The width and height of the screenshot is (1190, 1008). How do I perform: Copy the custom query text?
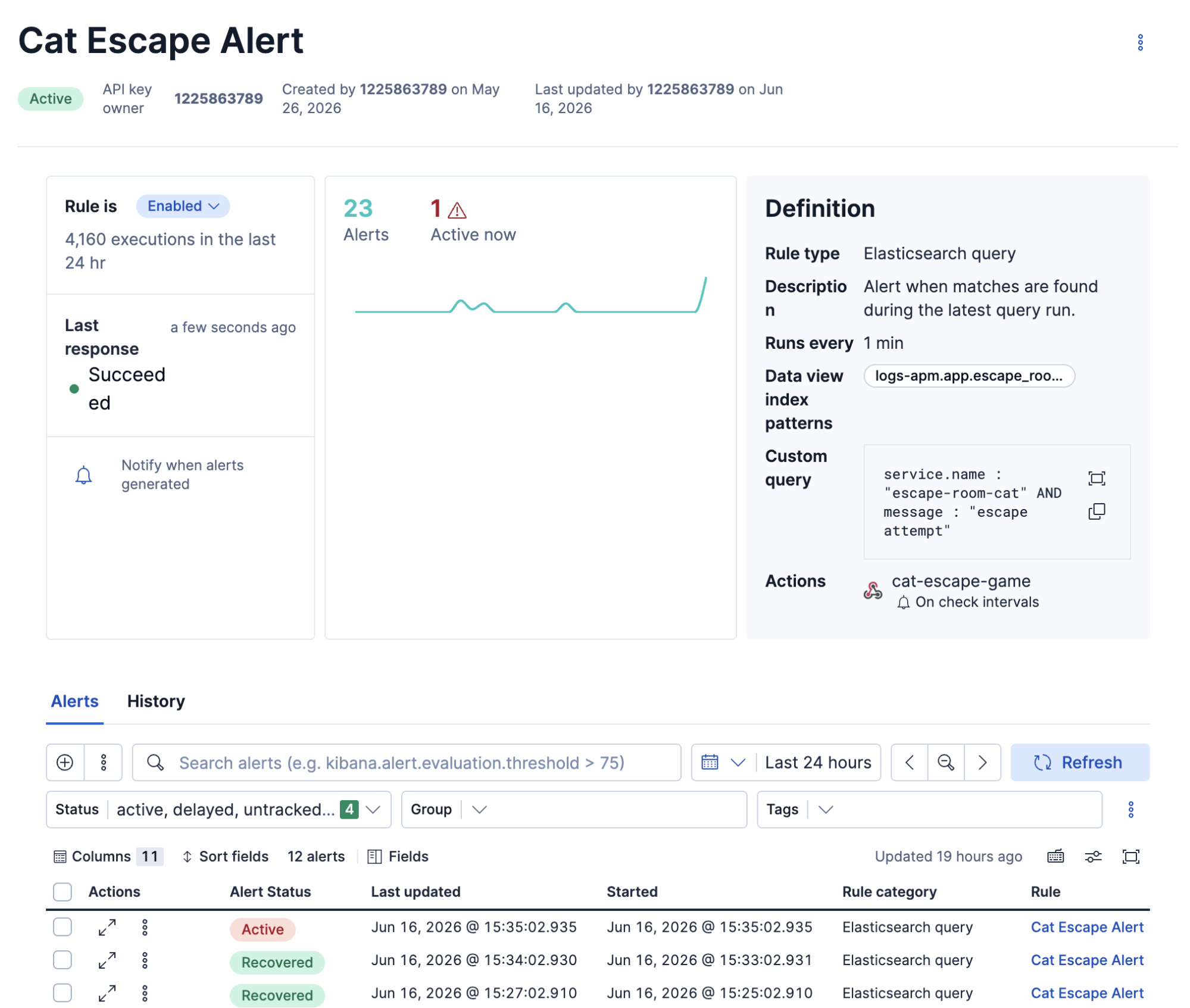pos(1096,511)
